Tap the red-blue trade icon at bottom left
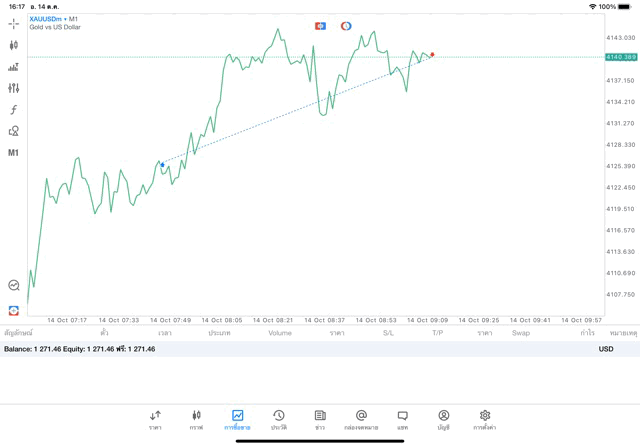640x447 pixels. point(13,310)
